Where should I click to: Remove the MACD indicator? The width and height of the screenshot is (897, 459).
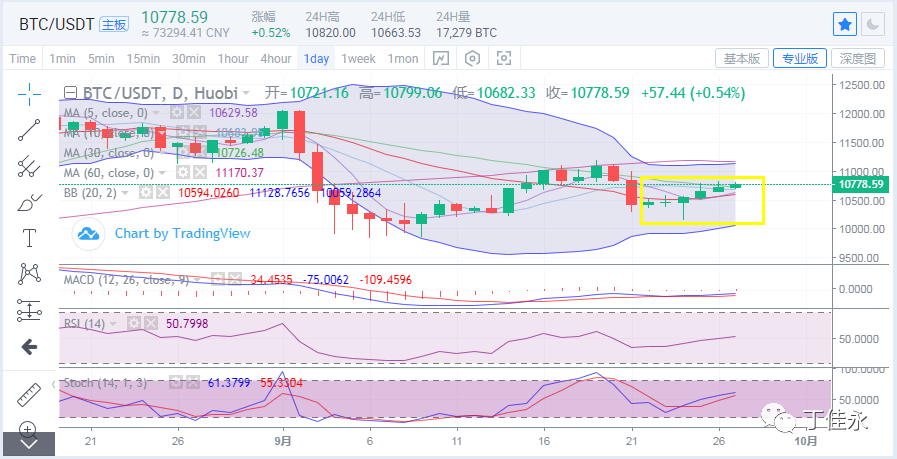click(x=235, y=280)
